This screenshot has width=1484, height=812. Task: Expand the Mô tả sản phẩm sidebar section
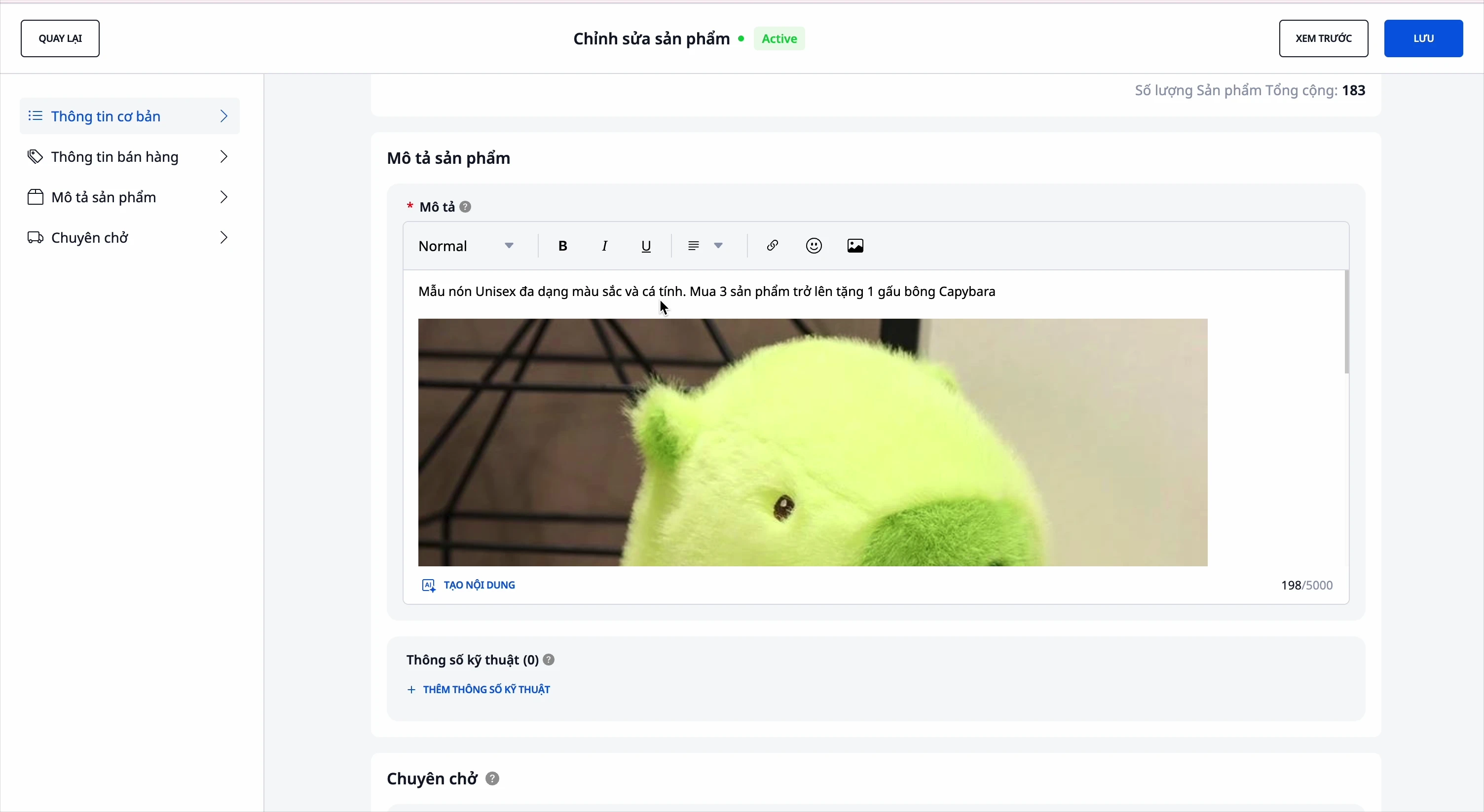point(224,197)
